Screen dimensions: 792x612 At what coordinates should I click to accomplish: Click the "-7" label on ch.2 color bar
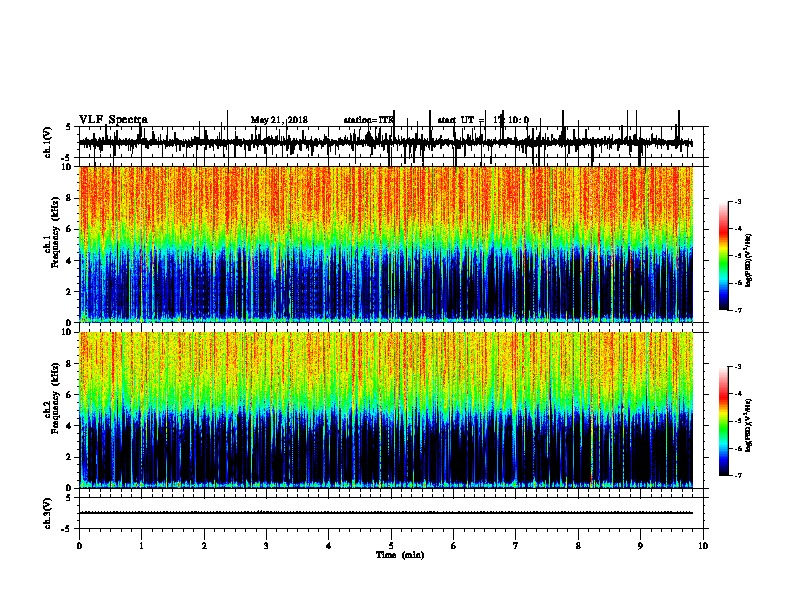[x=737, y=476]
